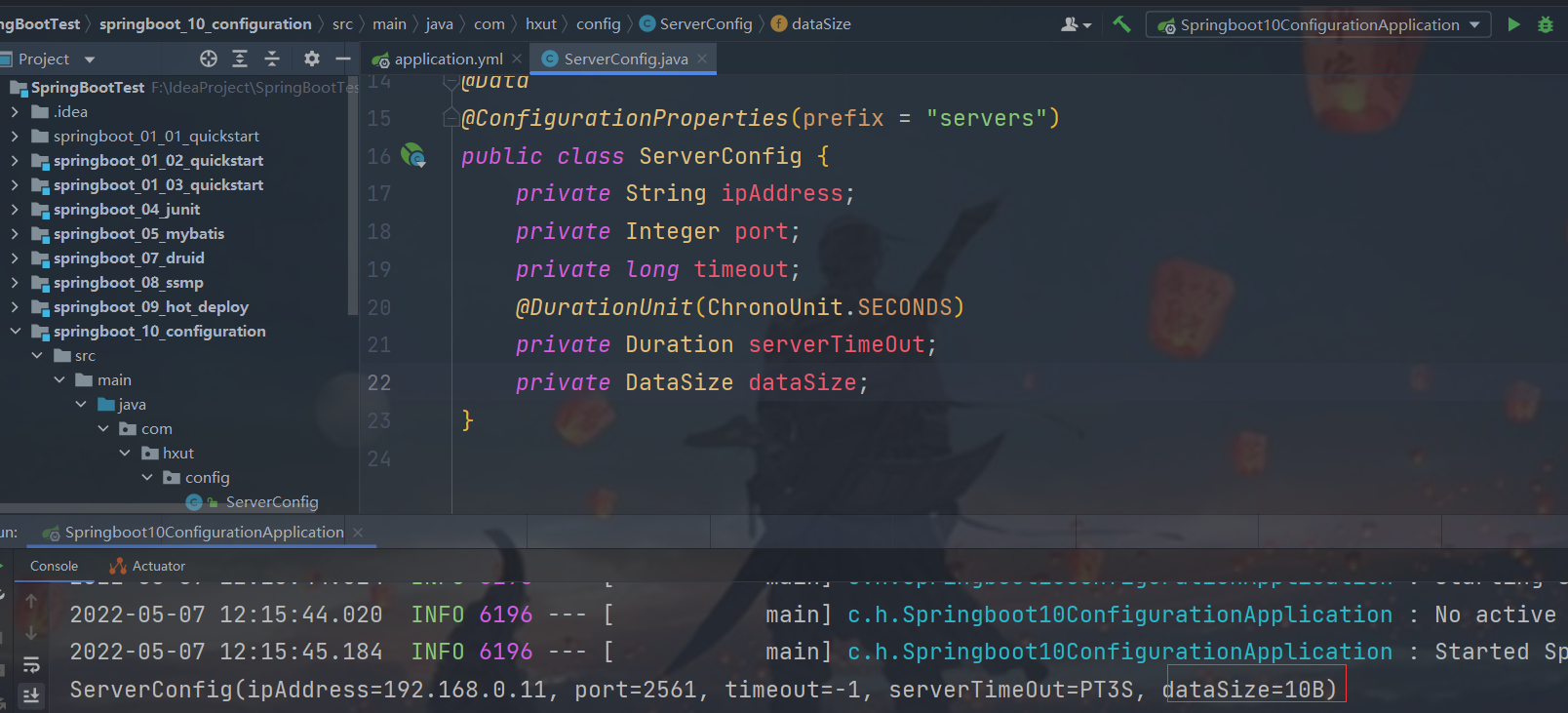Select the com package in project tree
Image resolution: width=1568 pixels, height=713 pixels.
tap(156, 429)
